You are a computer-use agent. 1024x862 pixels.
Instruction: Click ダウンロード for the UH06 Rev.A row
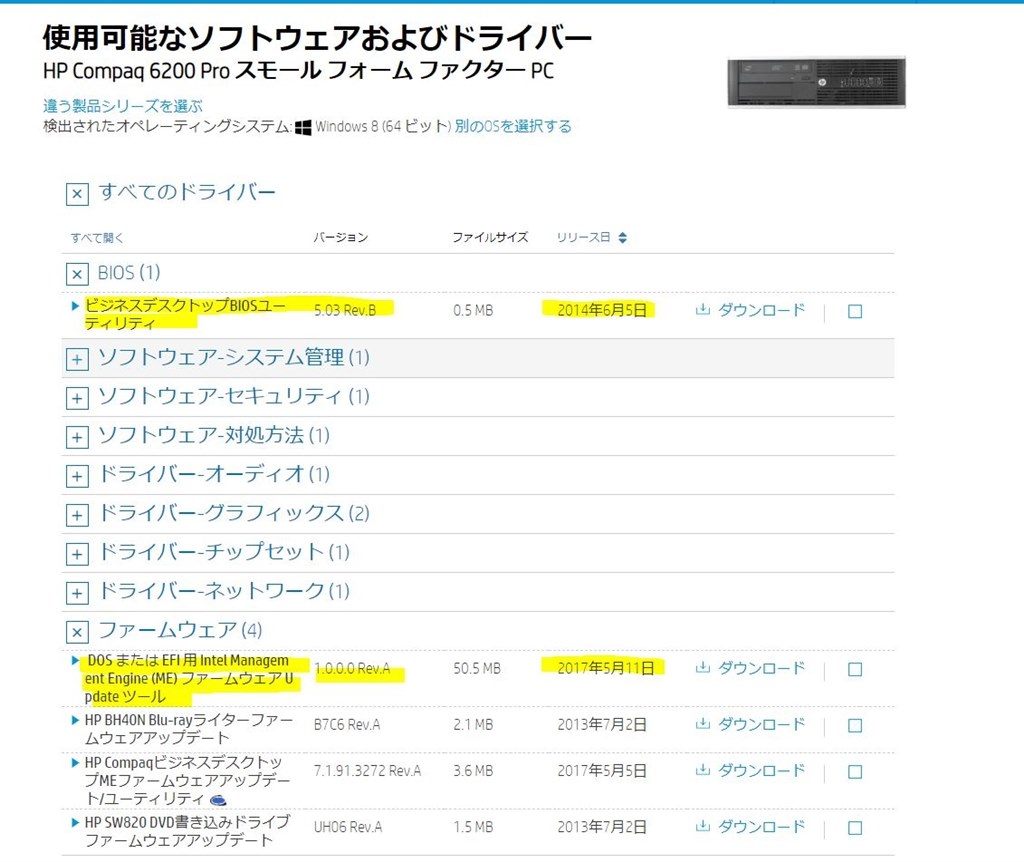pos(761,826)
